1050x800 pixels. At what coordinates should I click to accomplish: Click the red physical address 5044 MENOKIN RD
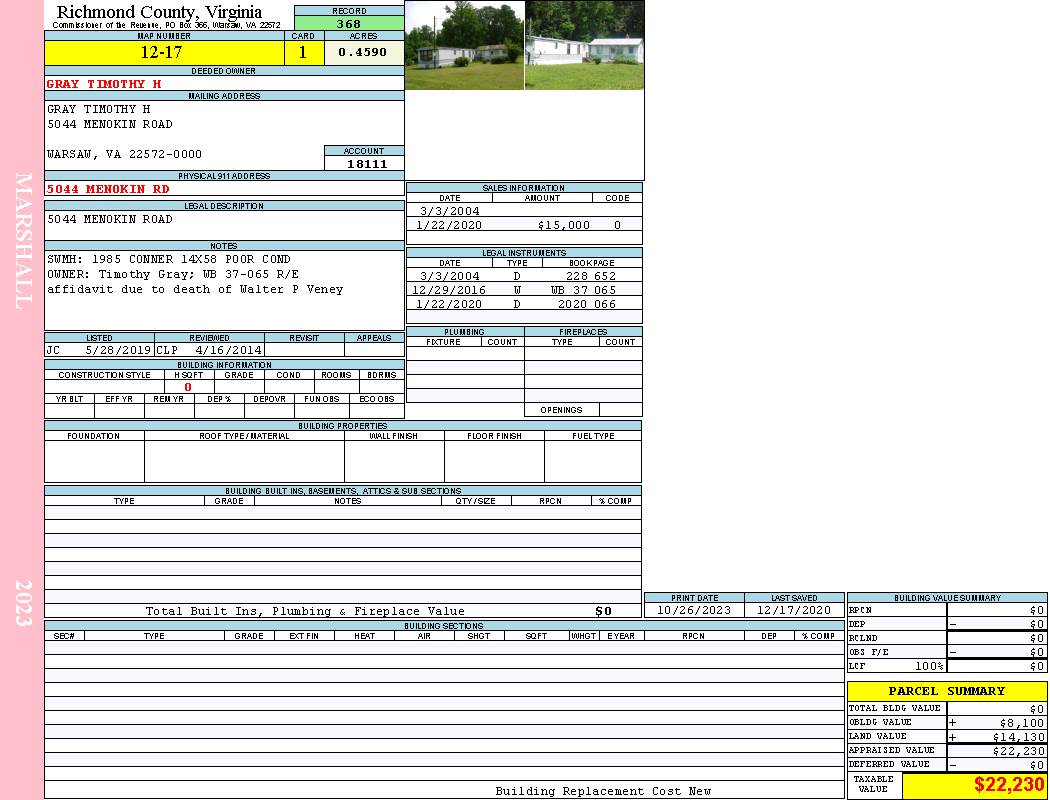[108, 189]
